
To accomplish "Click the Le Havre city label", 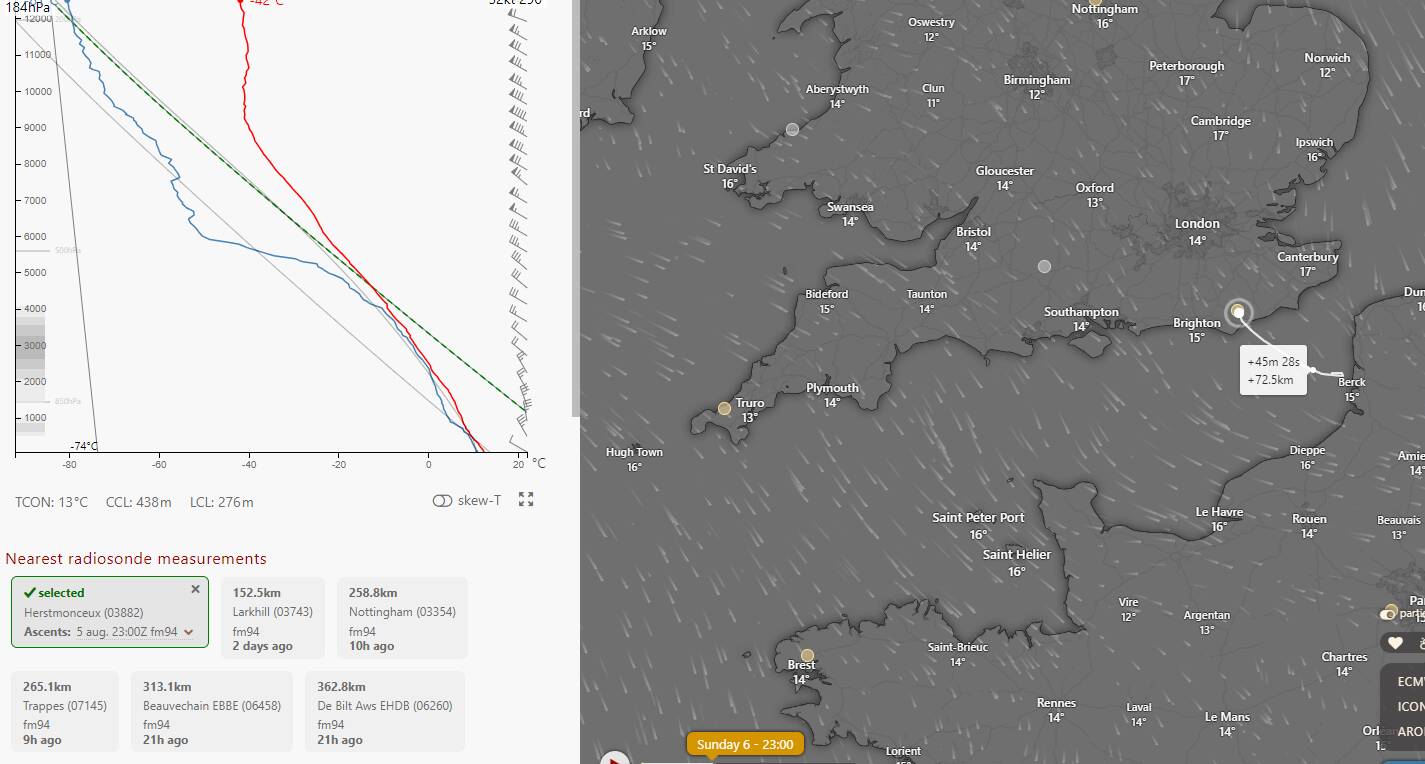I will tap(1219, 511).
